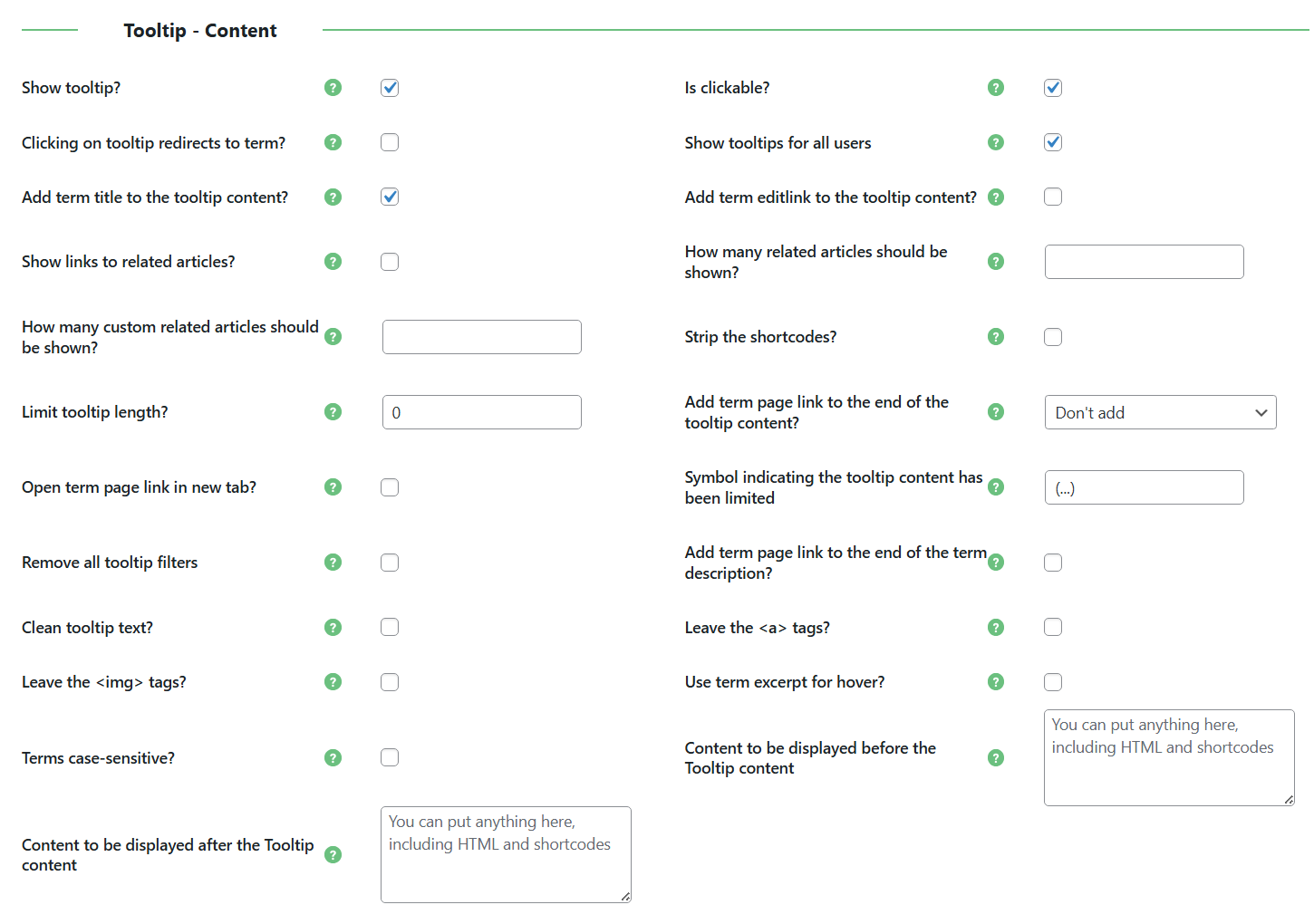
Task: Enable "Clicking on tooltip redirects to term?"
Action: coord(390,142)
